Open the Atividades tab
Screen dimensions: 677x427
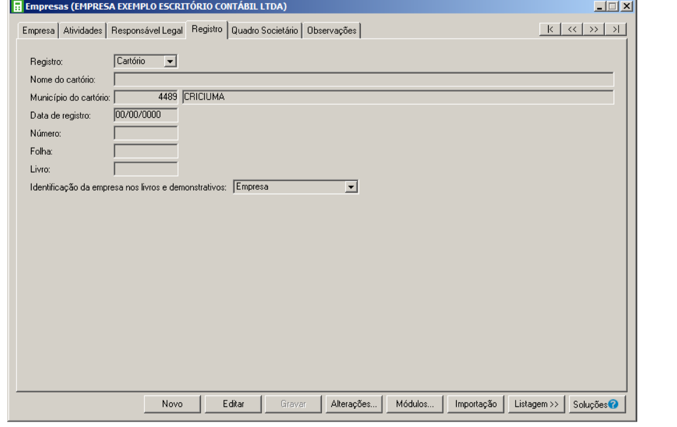click(83, 31)
